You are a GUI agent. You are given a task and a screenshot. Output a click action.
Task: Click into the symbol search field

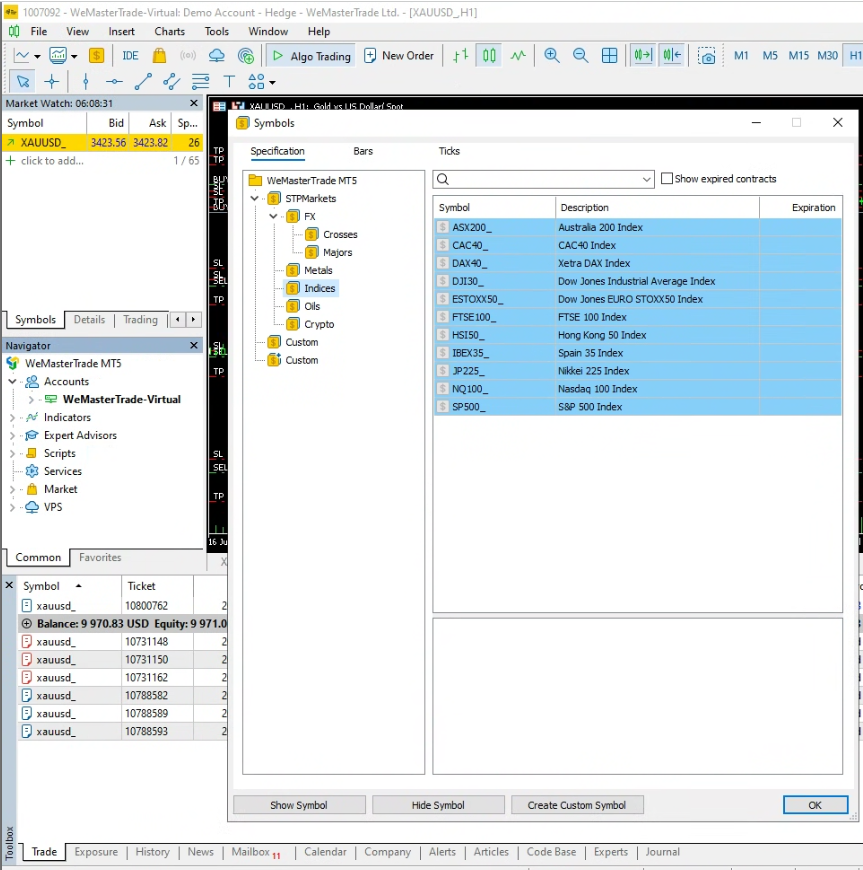pos(544,179)
